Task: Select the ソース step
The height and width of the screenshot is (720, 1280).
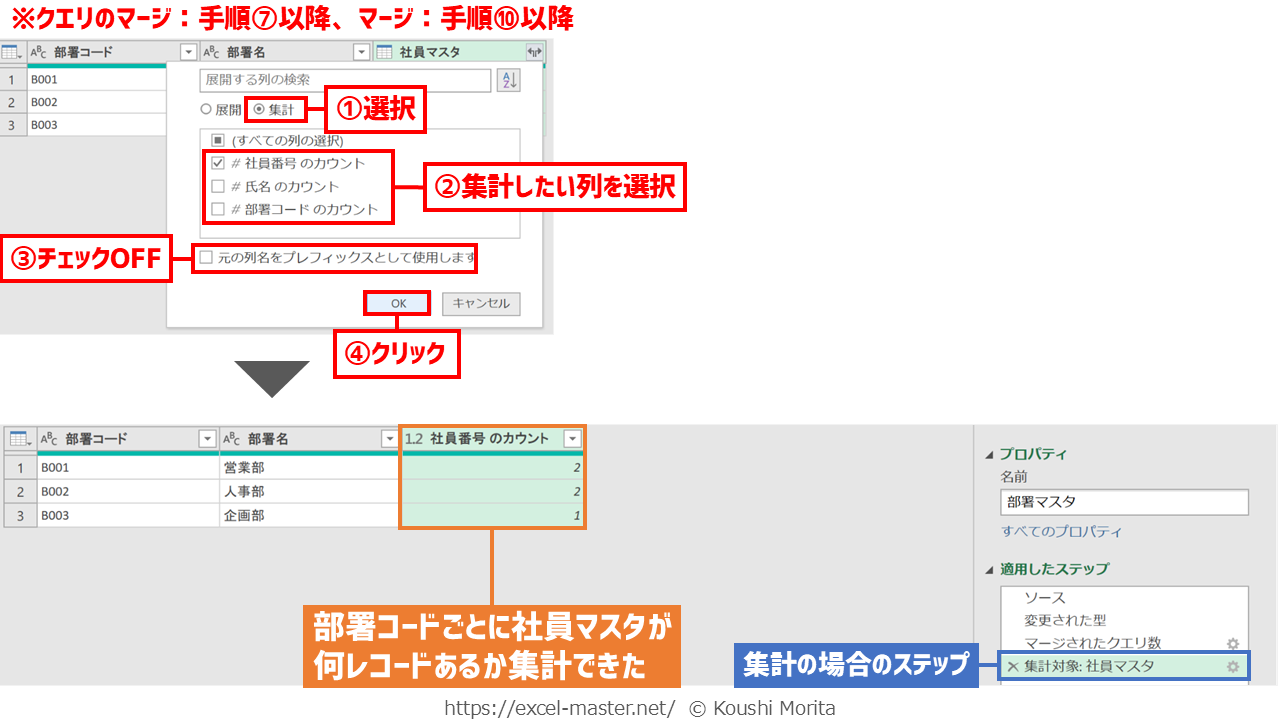Action: (1044, 598)
